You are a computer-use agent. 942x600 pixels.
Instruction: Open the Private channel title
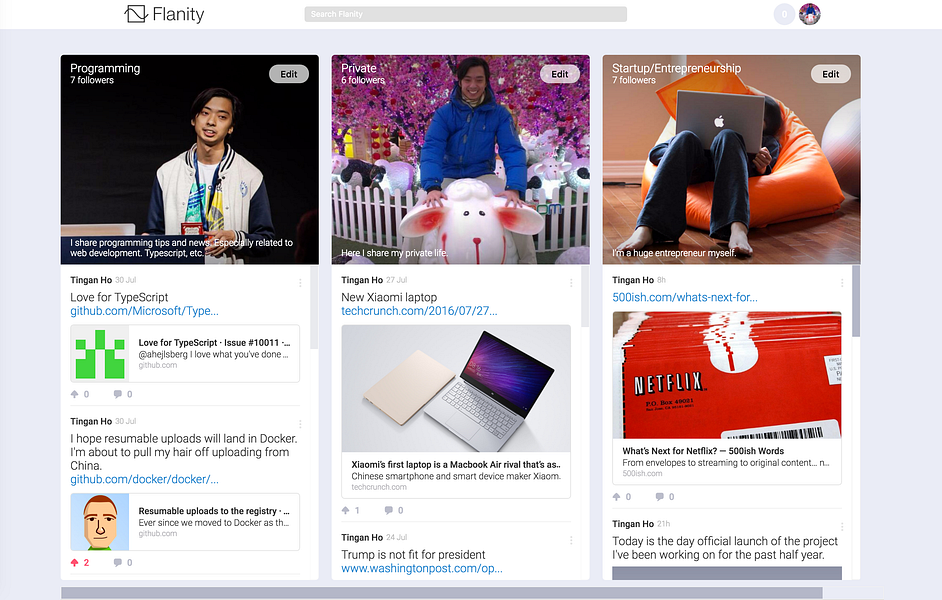359,68
